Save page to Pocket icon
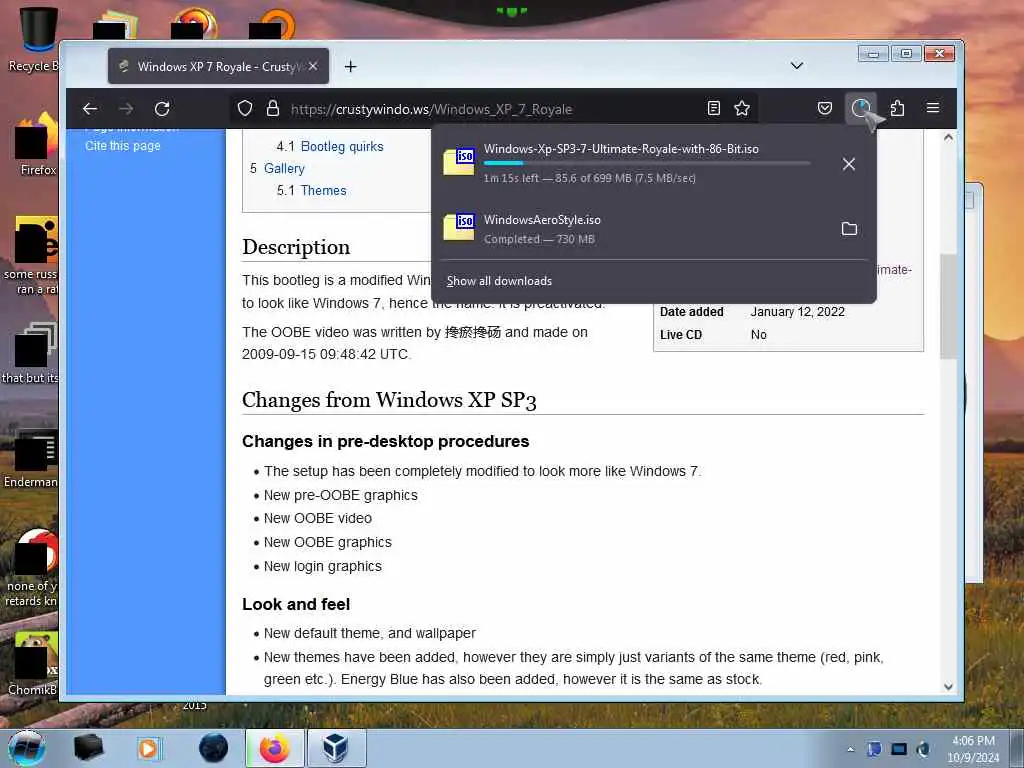 825,108
